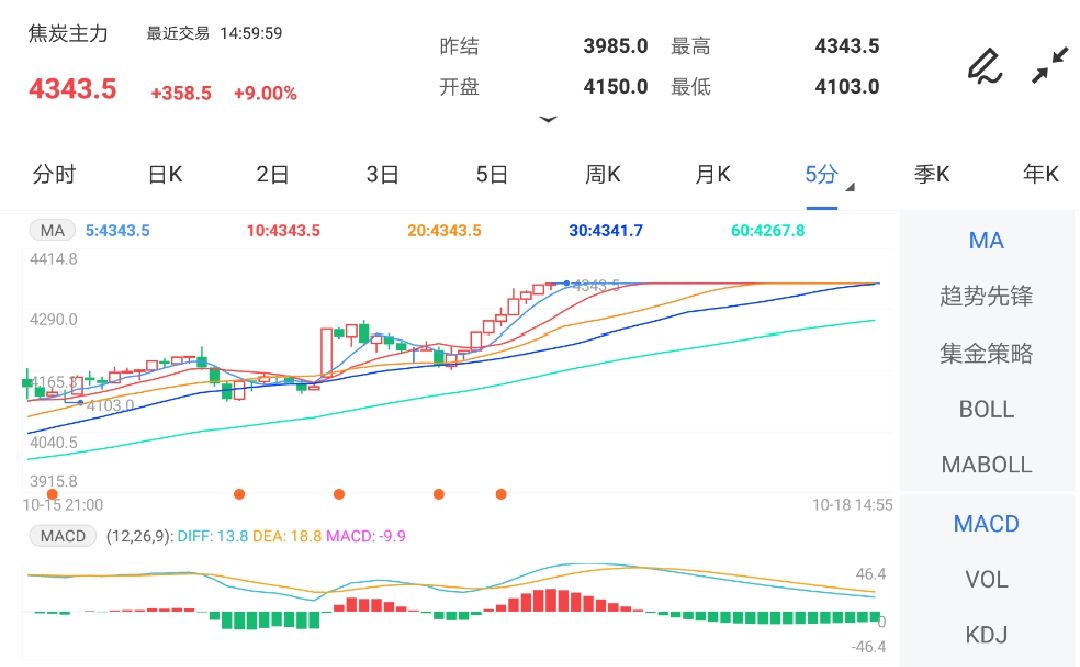
Task: Click the +358.5 price change value
Action: point(180,93)
